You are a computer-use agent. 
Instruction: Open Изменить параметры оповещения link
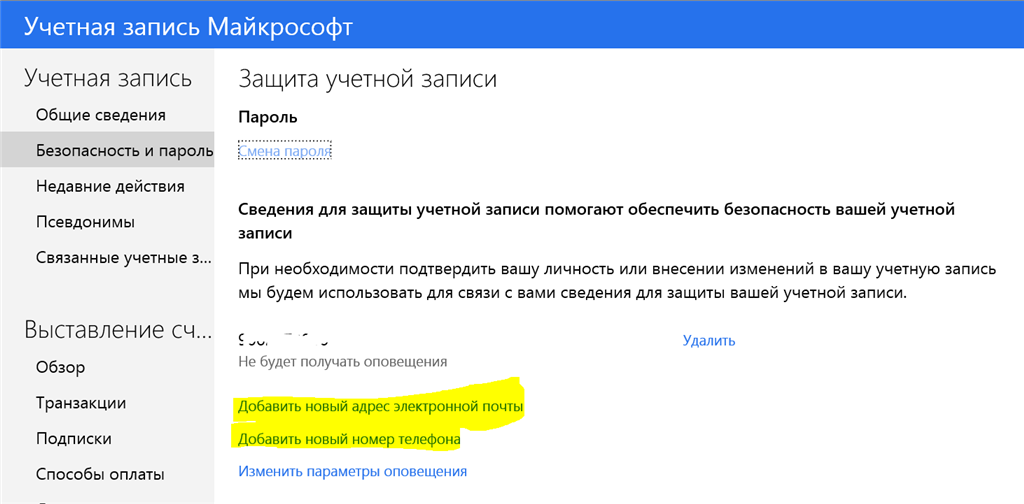click(x=352, y=471)
